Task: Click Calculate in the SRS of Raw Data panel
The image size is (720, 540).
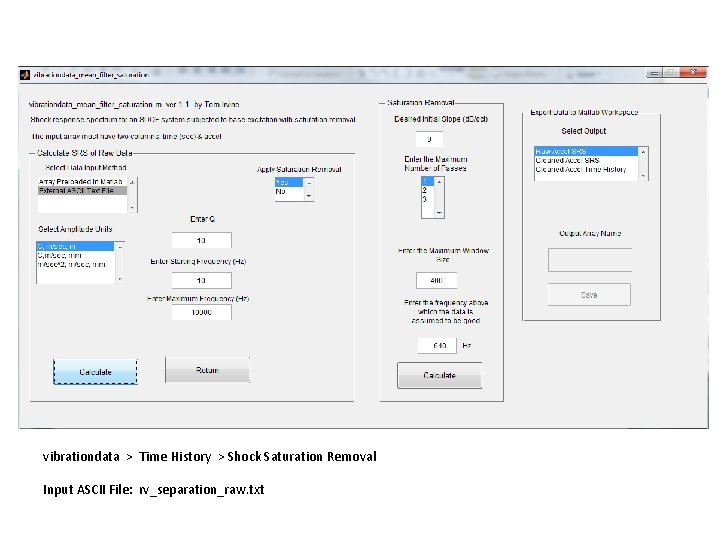Action: coord(96,372)
